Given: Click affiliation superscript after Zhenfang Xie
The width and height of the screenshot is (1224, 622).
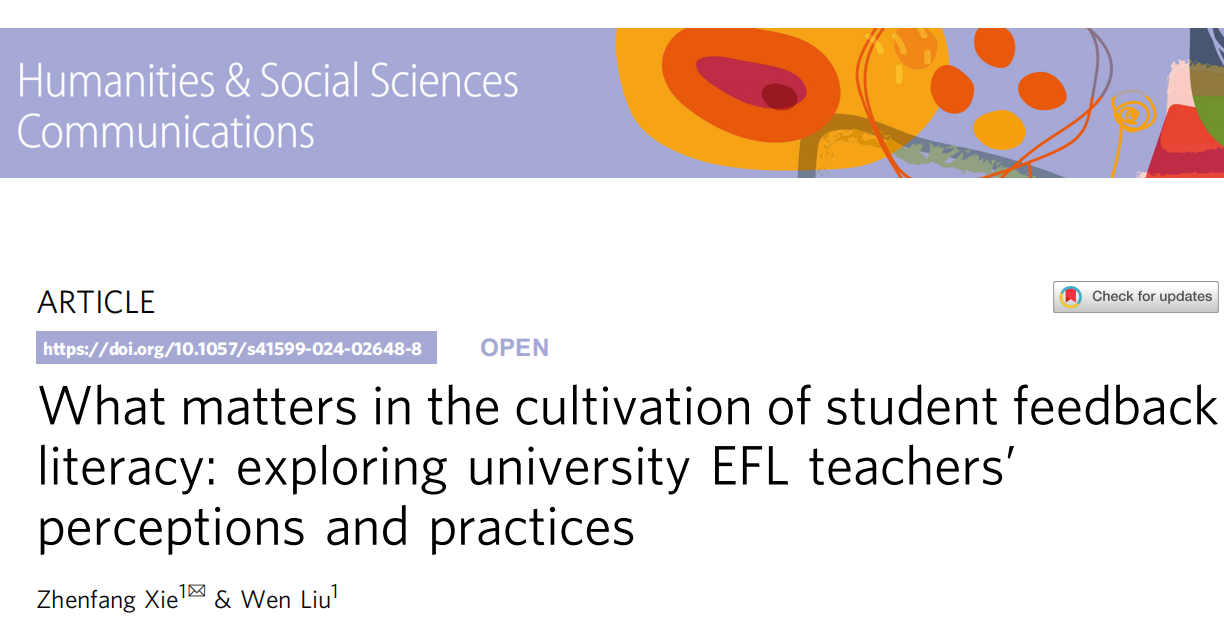Looking at the screenshot, I should pos(182,593).
